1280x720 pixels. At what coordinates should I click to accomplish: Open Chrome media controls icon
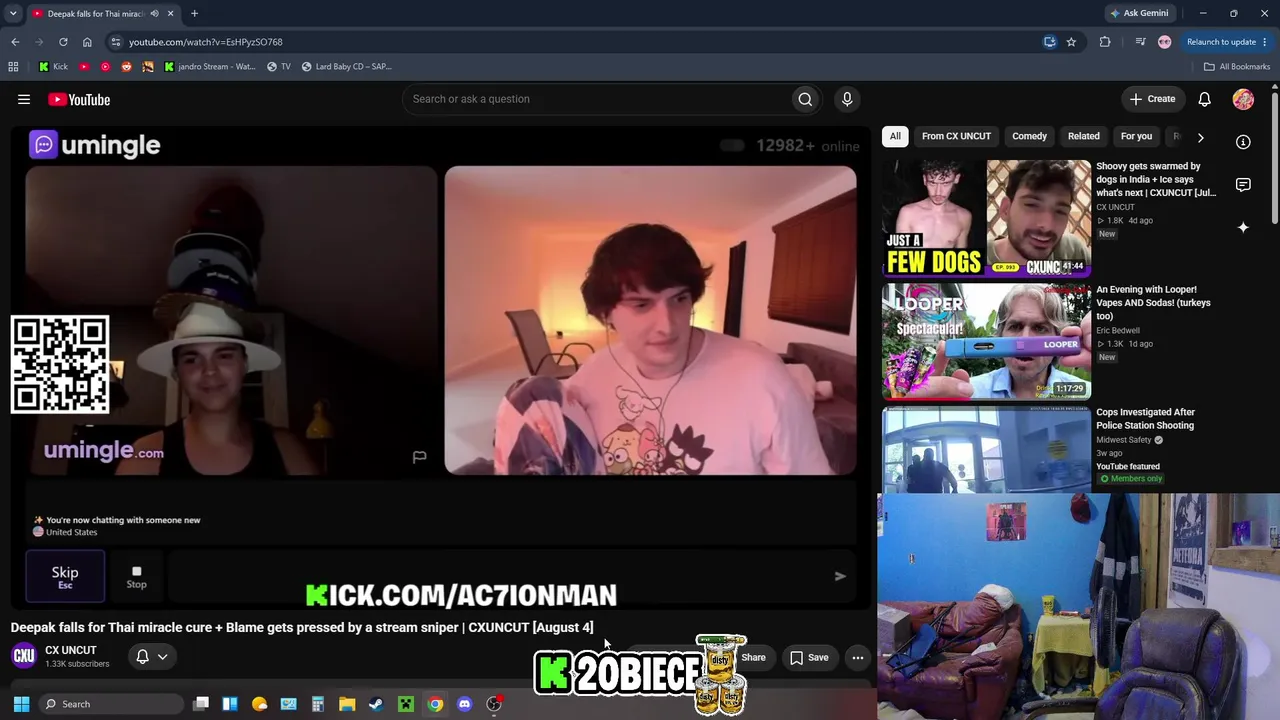[1140, 42]
